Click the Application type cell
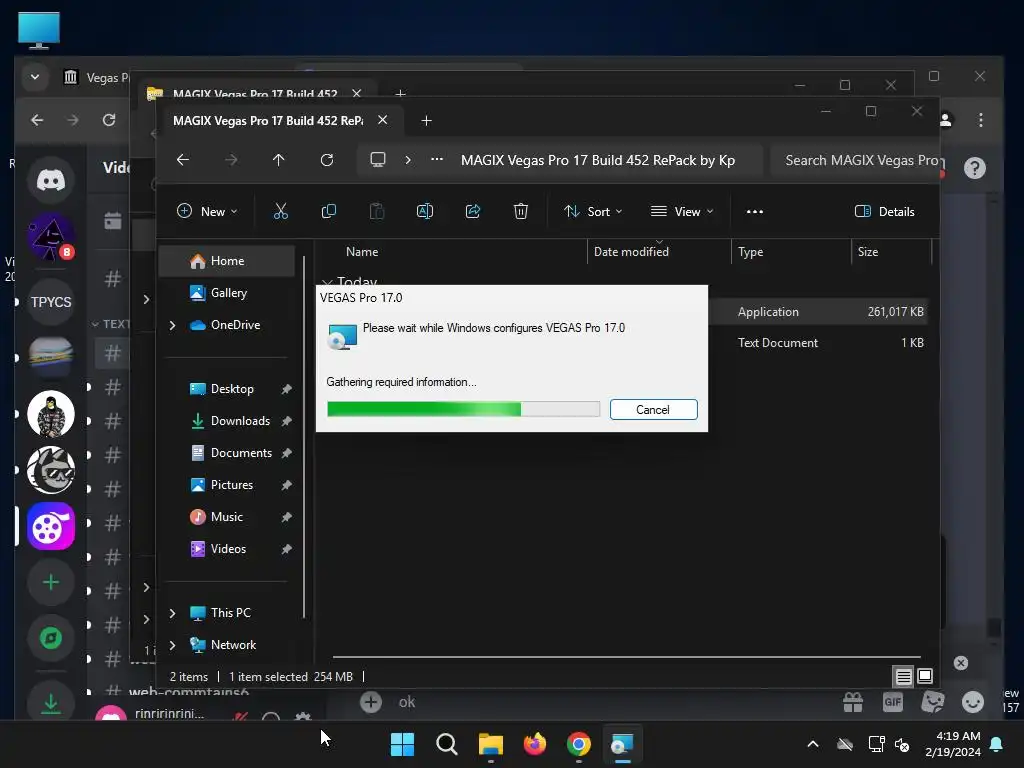 click(x=768, y=312)
